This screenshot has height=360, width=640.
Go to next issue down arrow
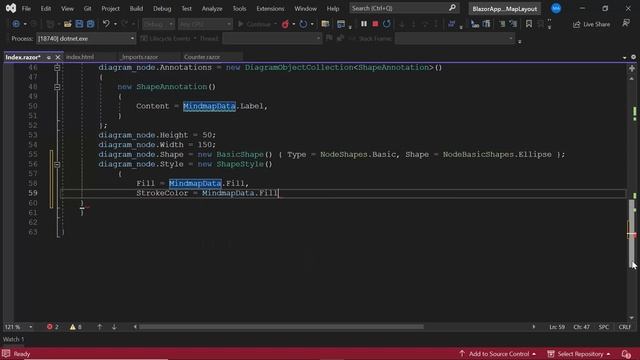(114, 327)
